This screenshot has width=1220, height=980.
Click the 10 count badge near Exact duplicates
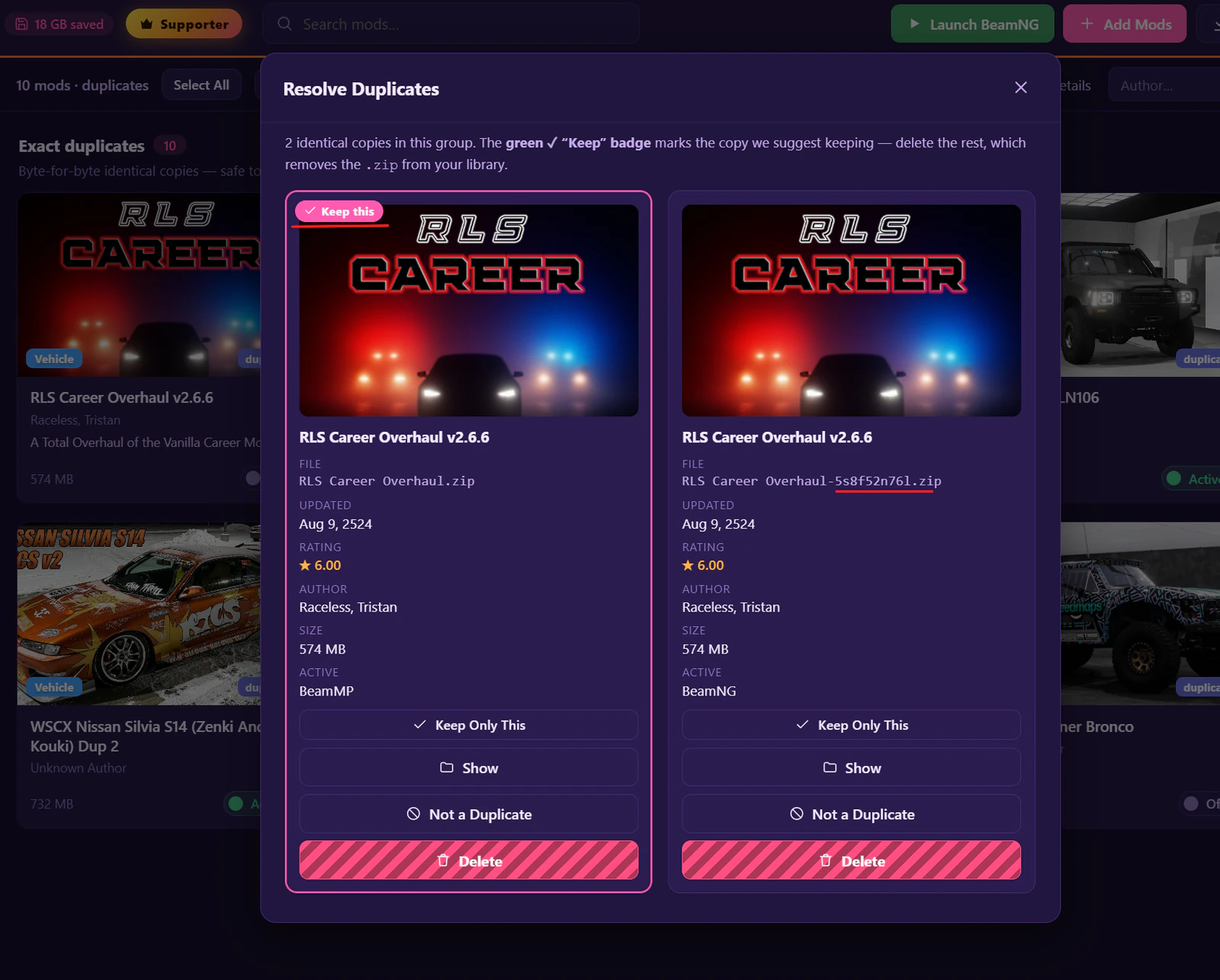(x=169, y=146)
